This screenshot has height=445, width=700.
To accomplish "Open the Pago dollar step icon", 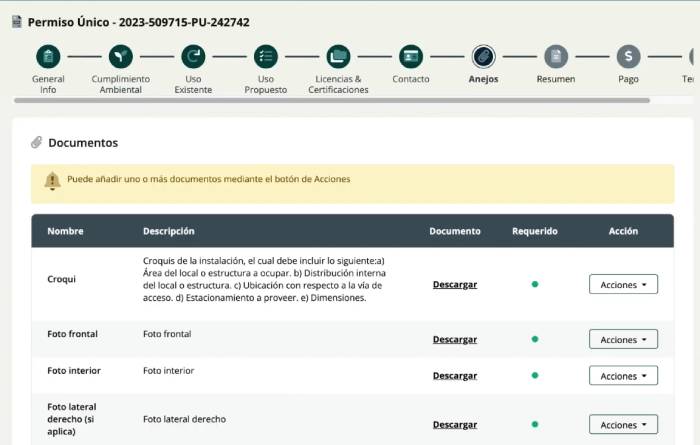I will tap(628, 57).
